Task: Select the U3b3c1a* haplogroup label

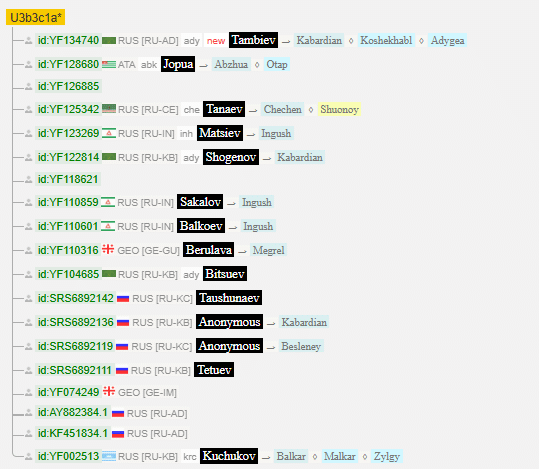Action: pos(35,18)
